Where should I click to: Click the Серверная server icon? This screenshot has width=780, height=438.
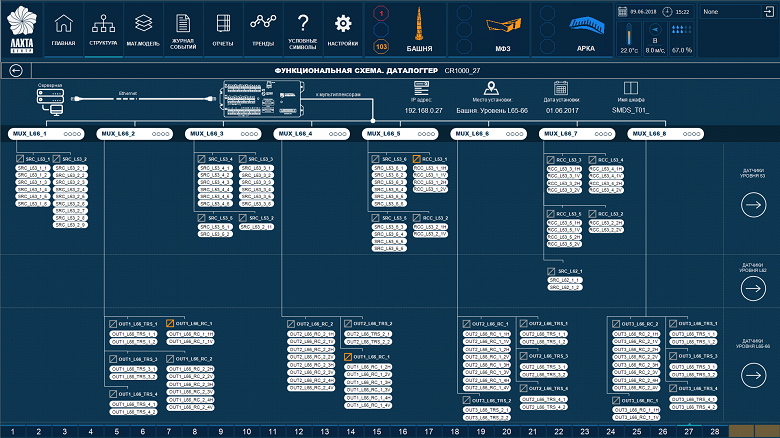50,102
